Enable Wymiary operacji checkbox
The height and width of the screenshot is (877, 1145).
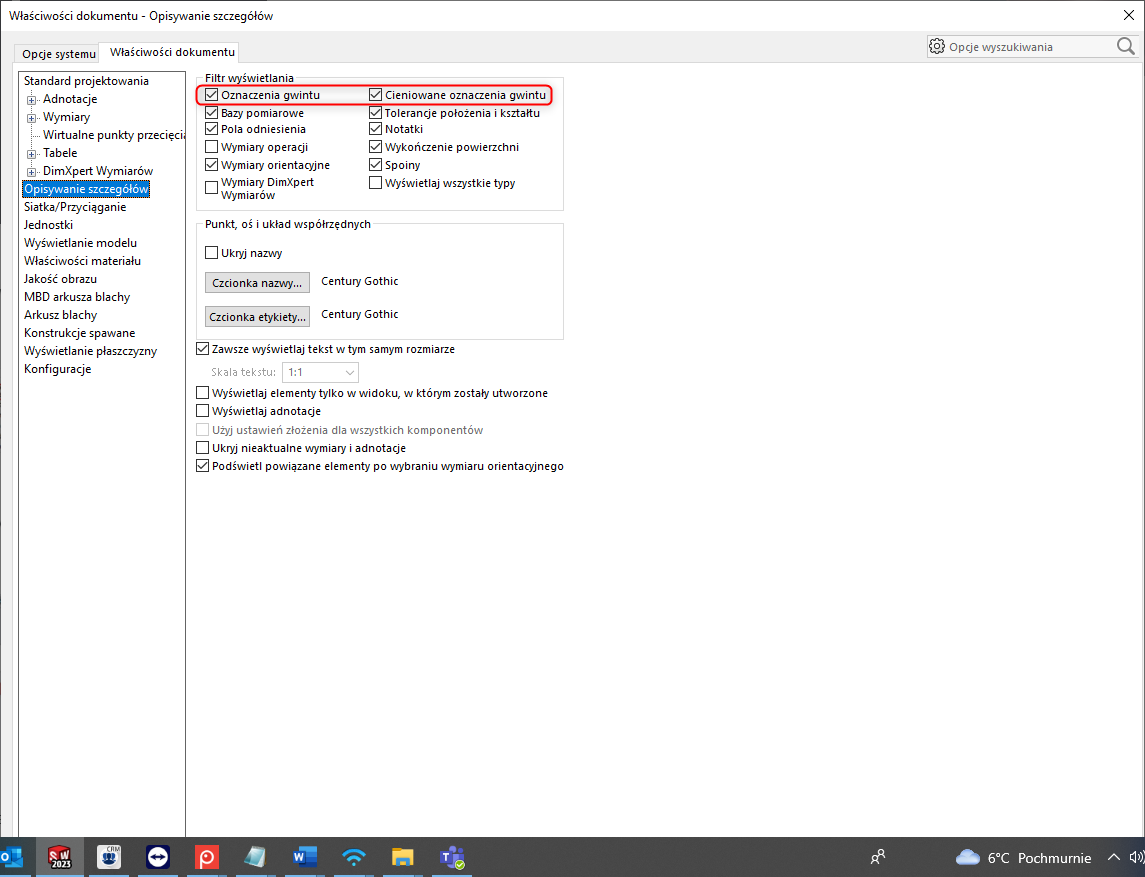coord(212,147)
